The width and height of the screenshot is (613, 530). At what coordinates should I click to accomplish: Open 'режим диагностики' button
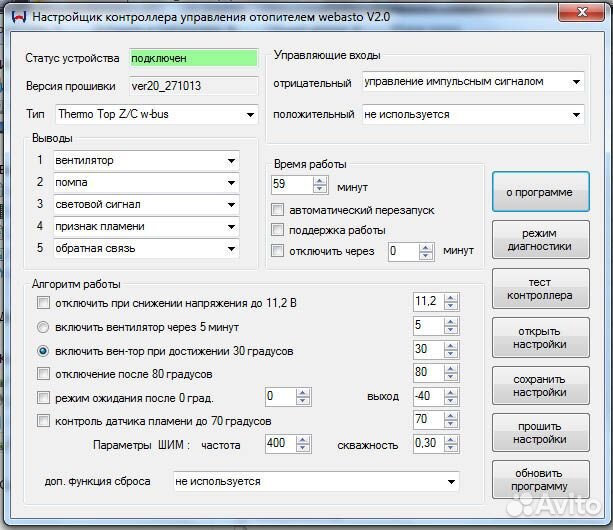point(540,240)
